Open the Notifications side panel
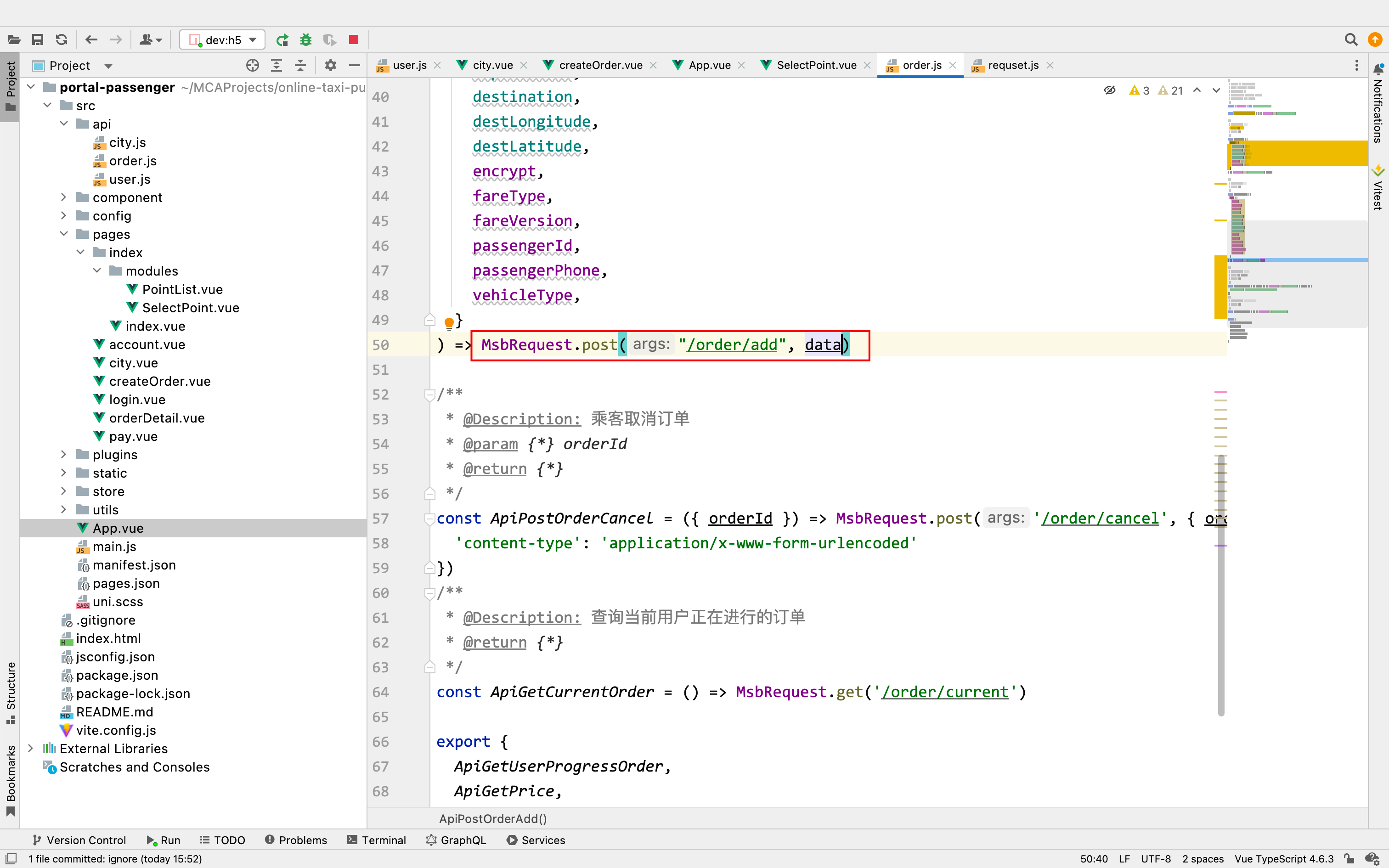 1378,103
